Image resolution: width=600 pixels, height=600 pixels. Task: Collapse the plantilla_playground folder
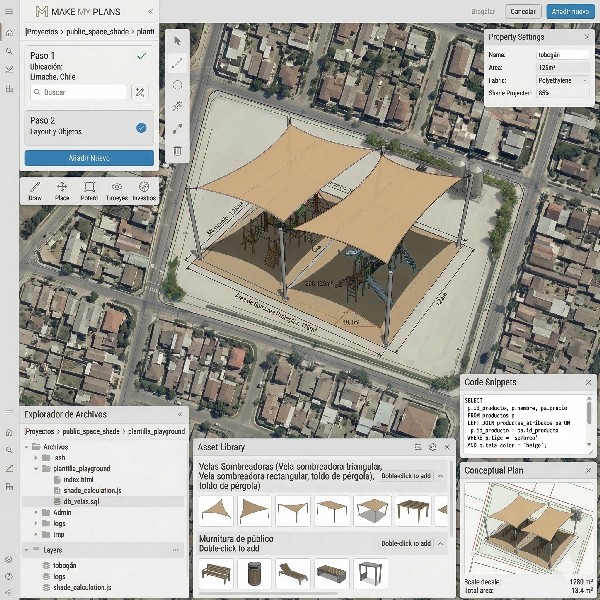tap(36, 468)
